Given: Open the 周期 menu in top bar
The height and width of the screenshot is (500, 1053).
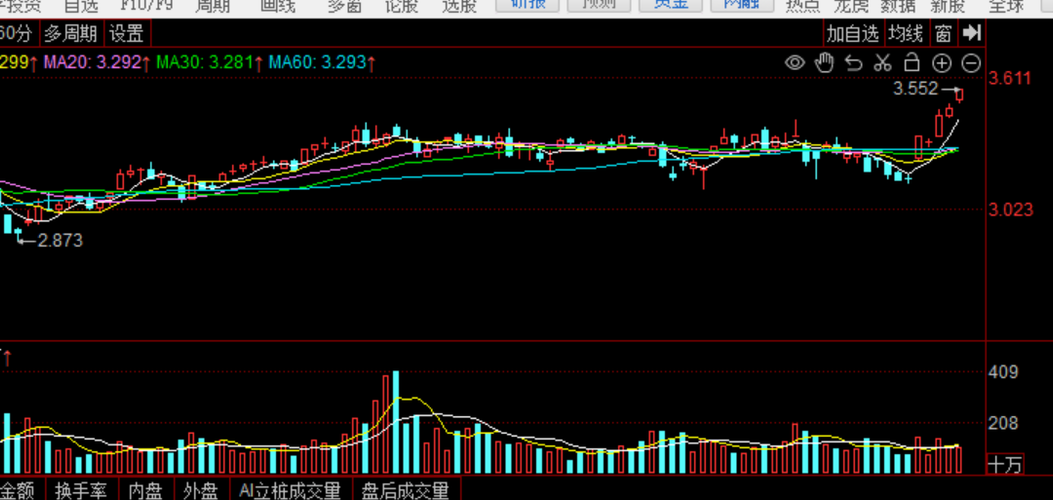Looking at the screenshot, I should (x=212, y=6).
